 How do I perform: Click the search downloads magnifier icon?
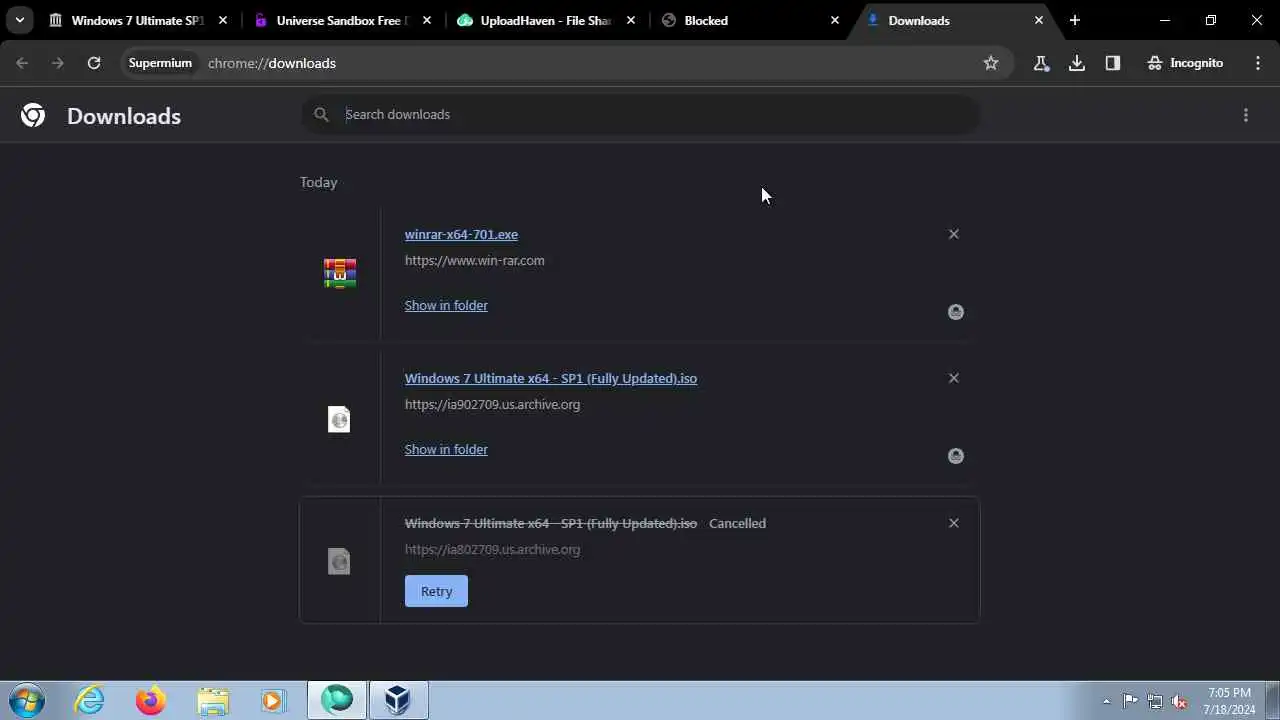[x=321, y=114]
